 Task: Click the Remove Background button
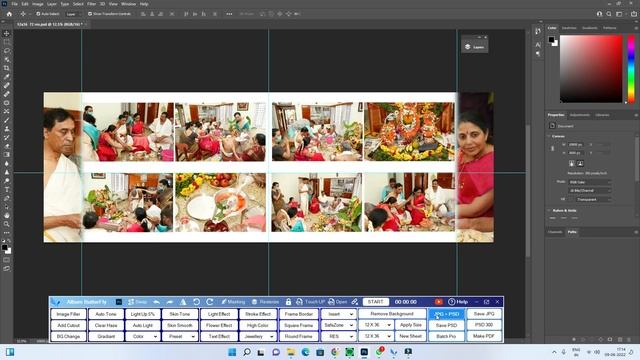[x=392, y=314]
